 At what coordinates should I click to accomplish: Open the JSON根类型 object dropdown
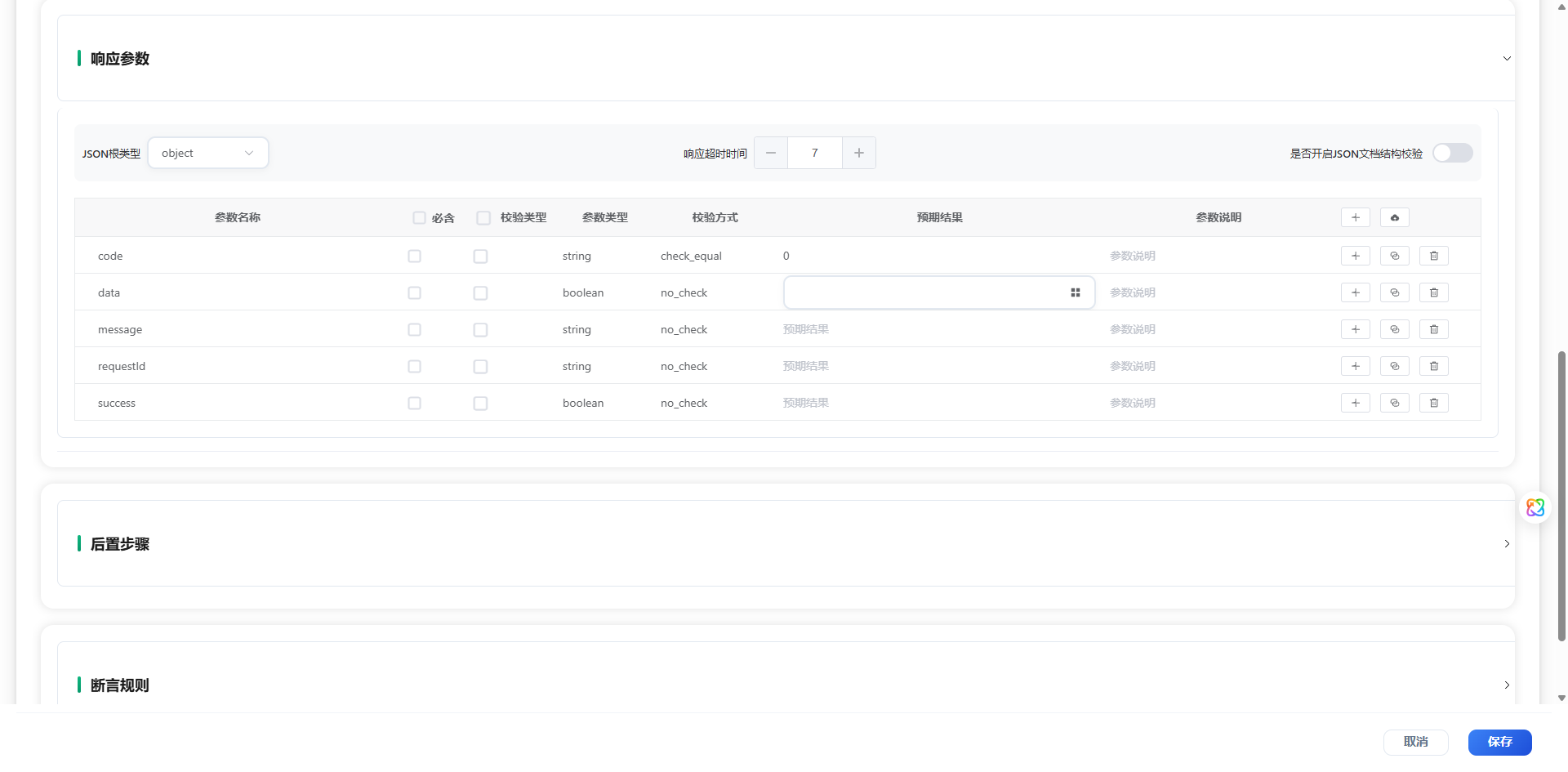tap(208, 153)
